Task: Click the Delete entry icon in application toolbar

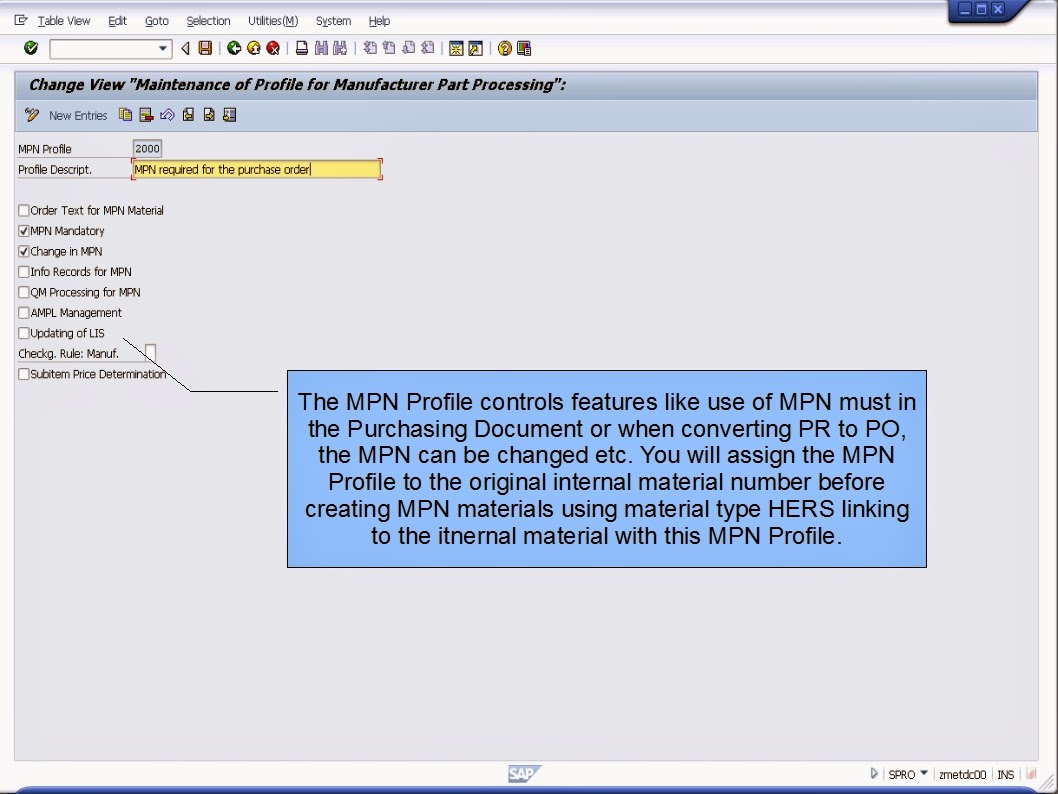Action: point(147,115)
